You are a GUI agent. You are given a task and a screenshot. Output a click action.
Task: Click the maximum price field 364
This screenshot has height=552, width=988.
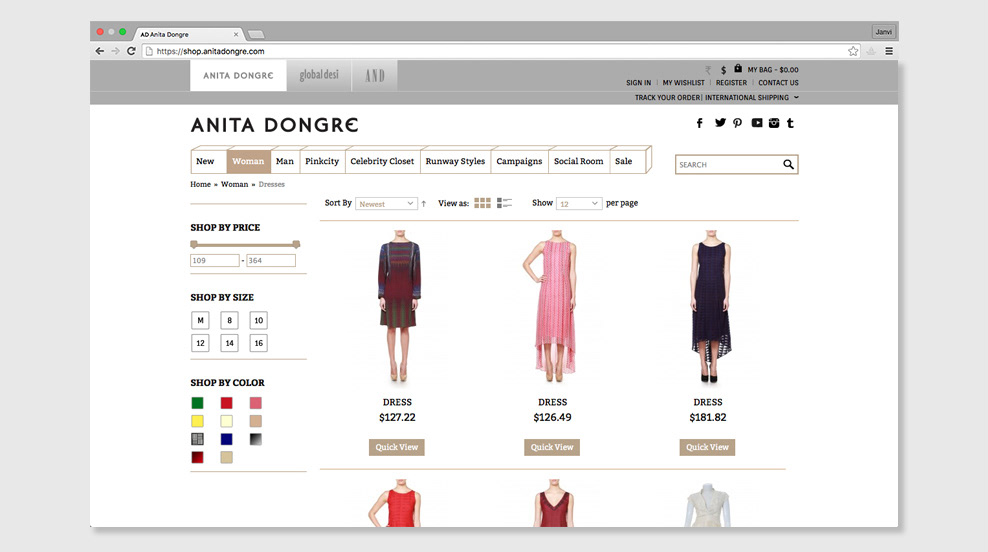pyautogui.click(x=271, y=260)
